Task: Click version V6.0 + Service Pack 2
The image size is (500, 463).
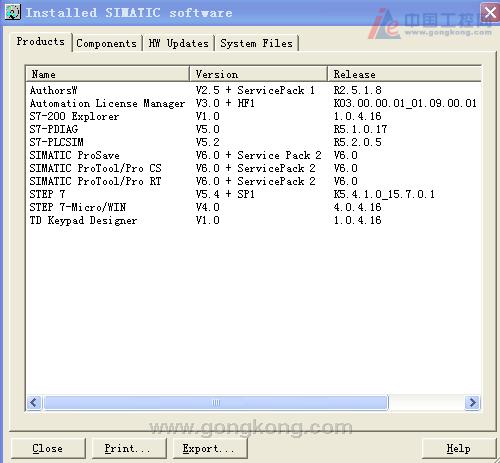Action: [258, 155]
